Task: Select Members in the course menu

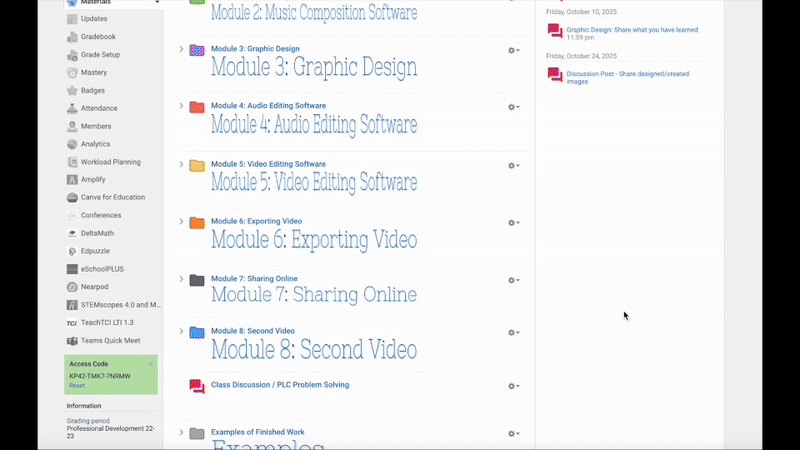Action: click(96, 126)
